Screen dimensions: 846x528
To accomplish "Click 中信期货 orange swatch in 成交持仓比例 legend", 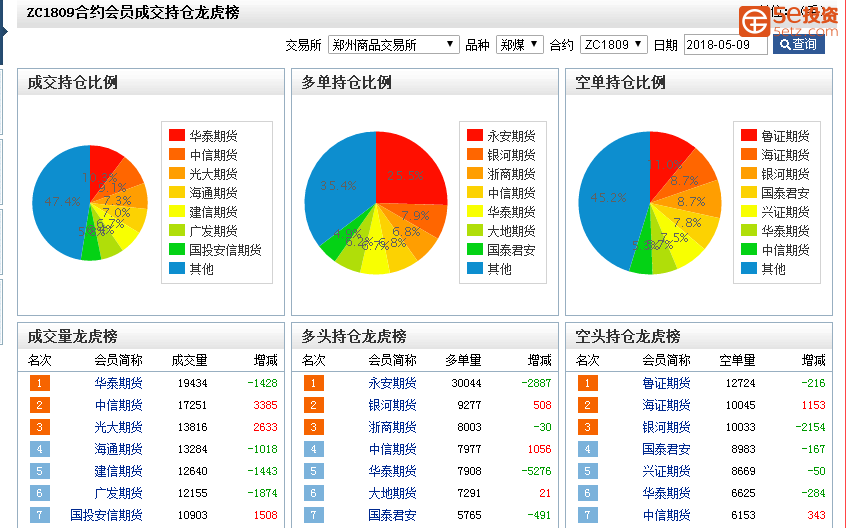I will coord(177,154).
